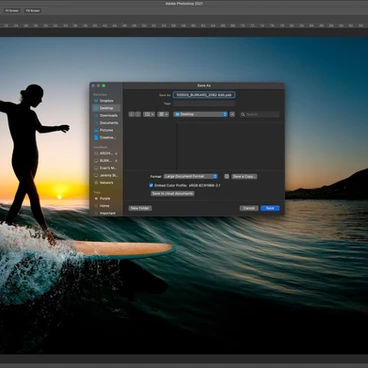Collapse the dialog with chevron button
This screenshot has height=368, width=368.
pos(232,114)
